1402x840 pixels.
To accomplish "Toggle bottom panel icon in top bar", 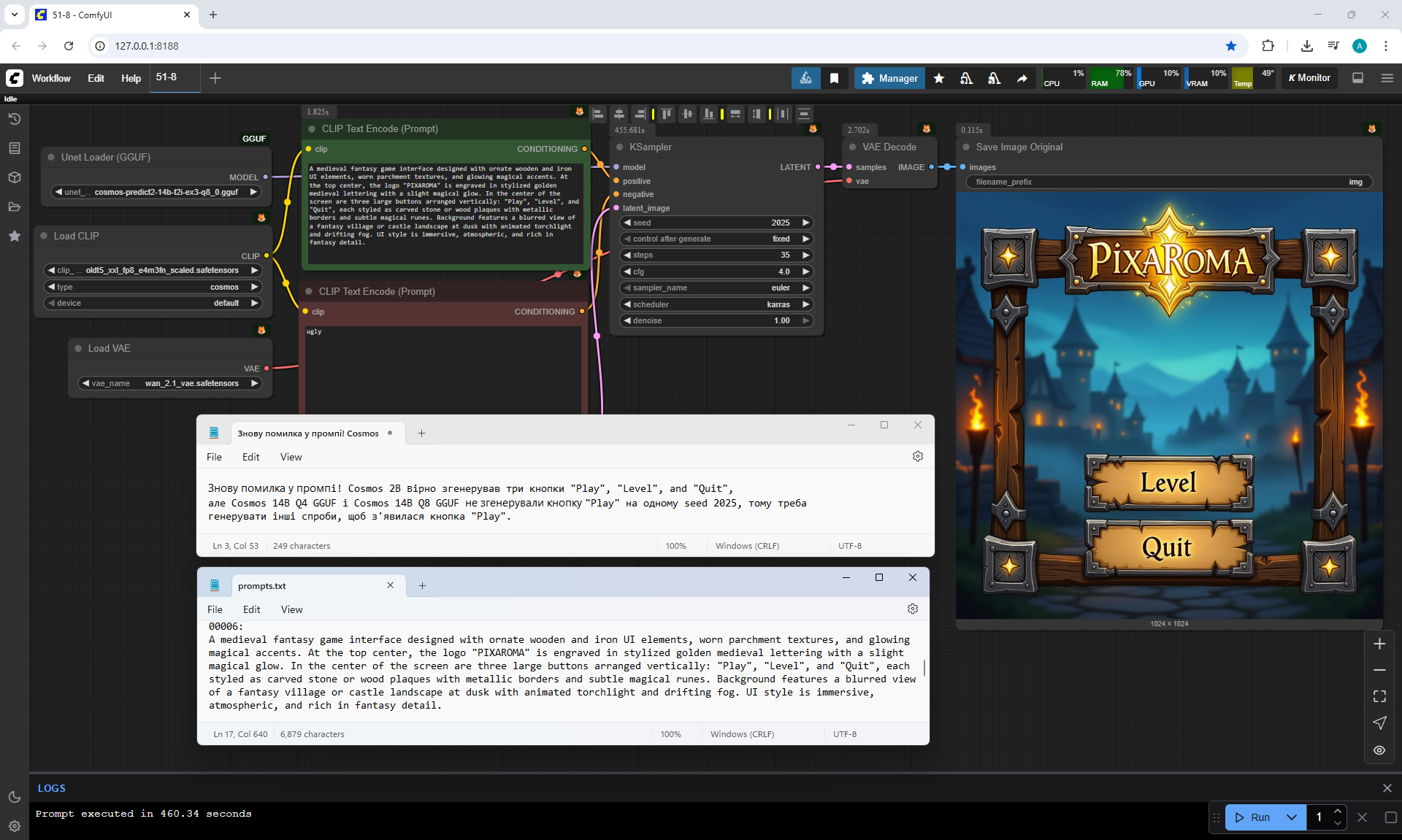I will pos(1357,78).
